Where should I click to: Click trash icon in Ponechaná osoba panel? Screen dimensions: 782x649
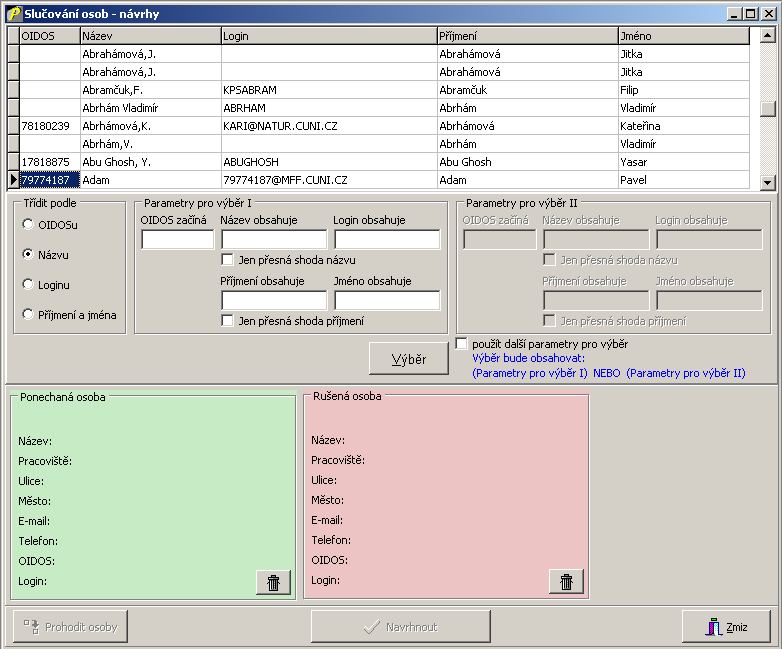(273, 582)
